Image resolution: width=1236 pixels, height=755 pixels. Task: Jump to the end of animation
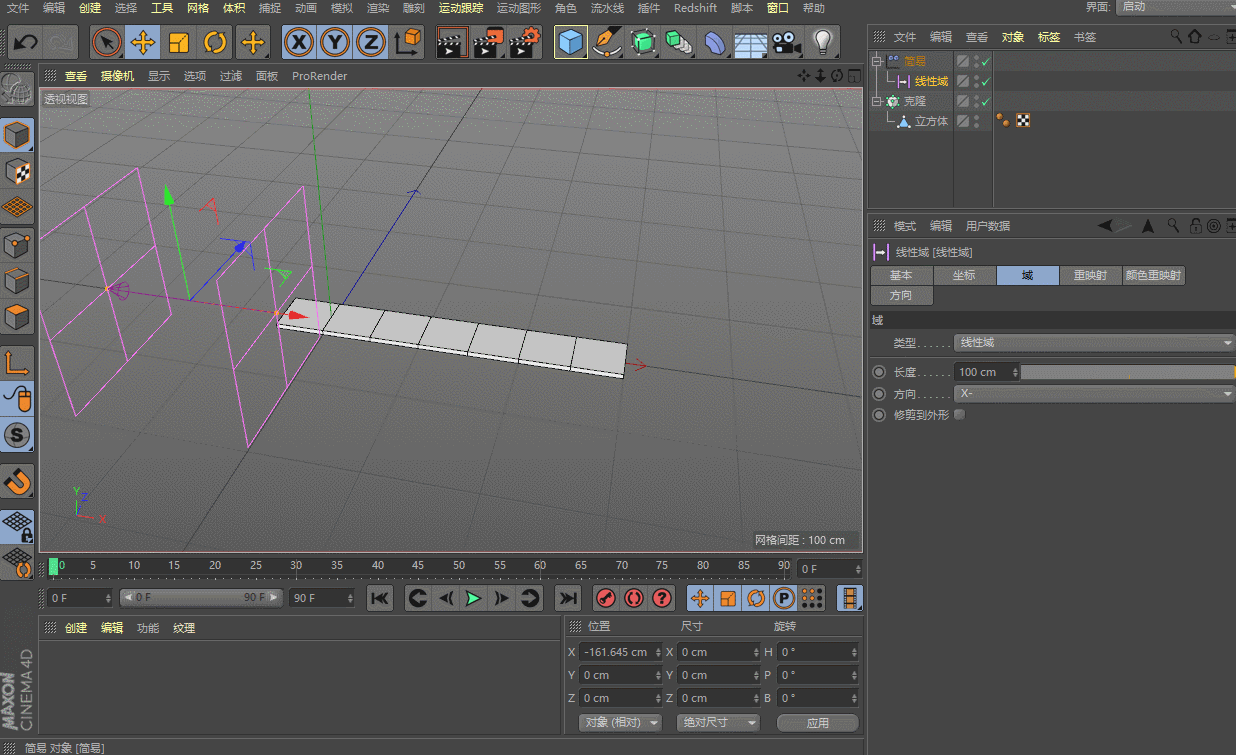point(568,598)
